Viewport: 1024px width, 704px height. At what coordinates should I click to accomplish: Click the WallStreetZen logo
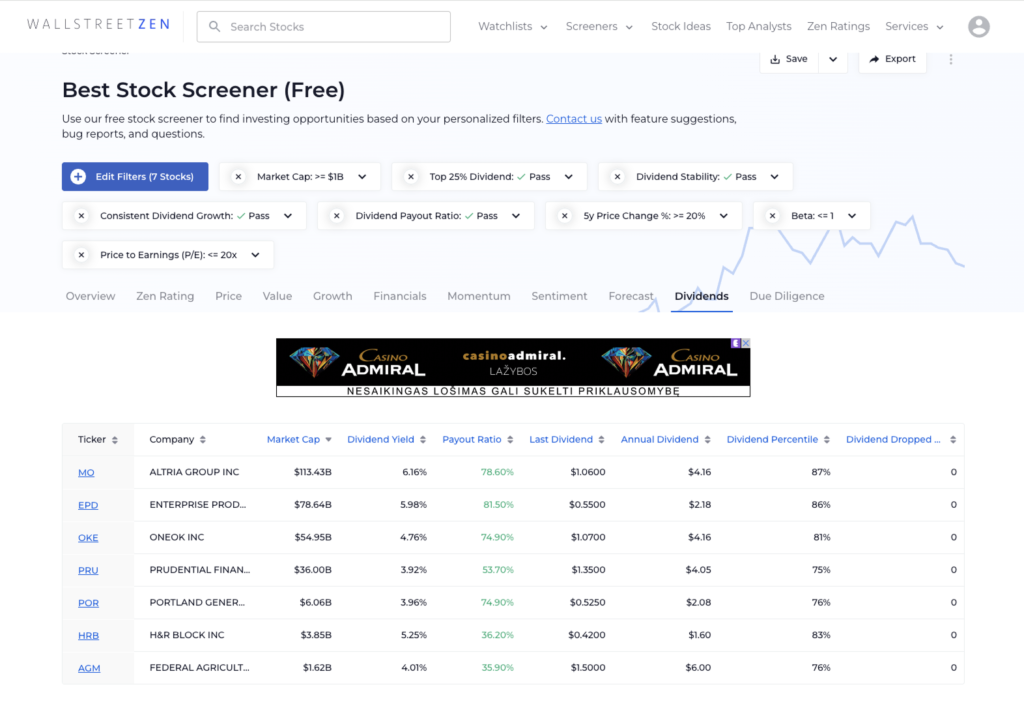(97, 23)
